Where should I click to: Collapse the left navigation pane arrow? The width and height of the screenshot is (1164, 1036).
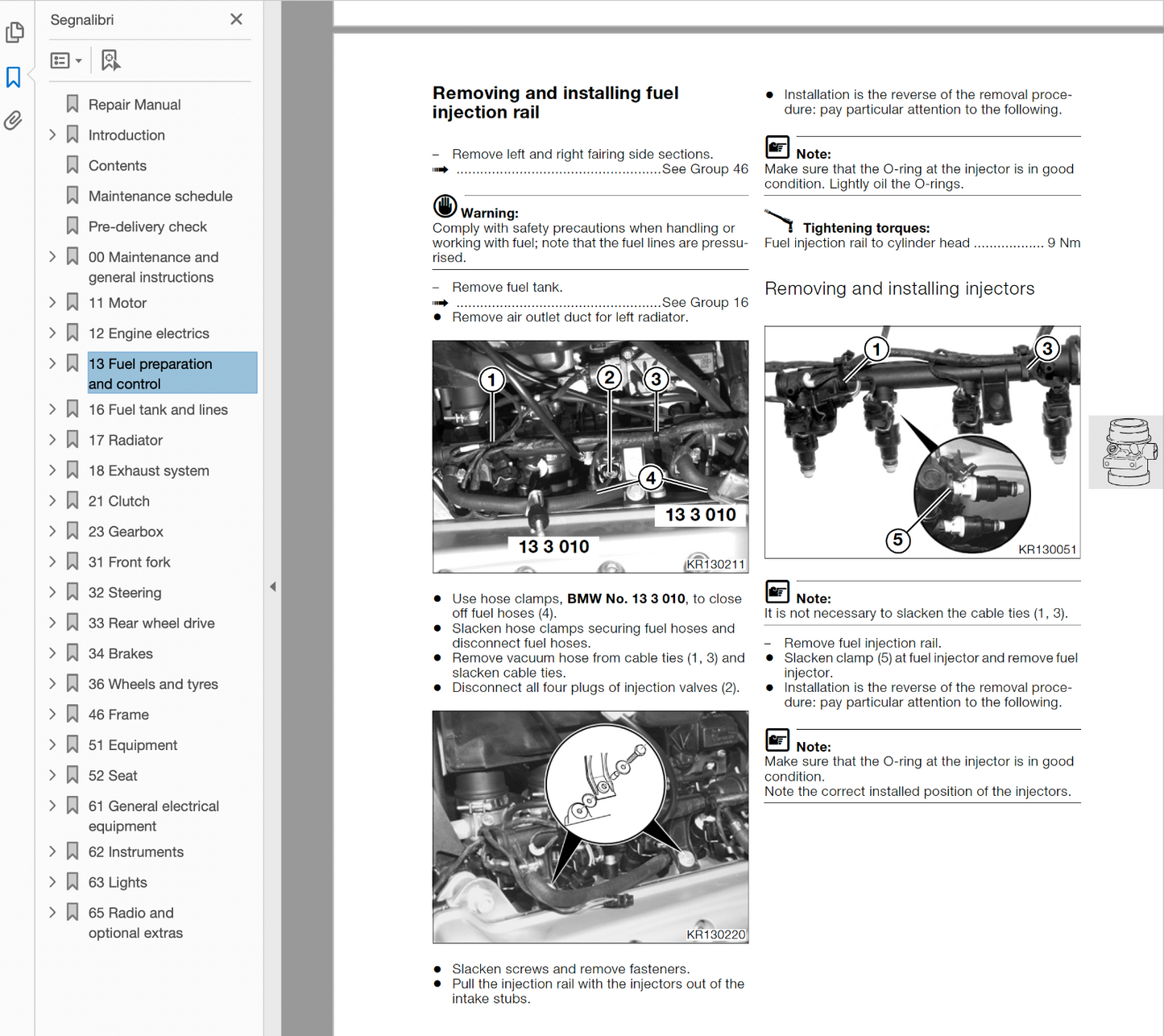coord(272,586)
